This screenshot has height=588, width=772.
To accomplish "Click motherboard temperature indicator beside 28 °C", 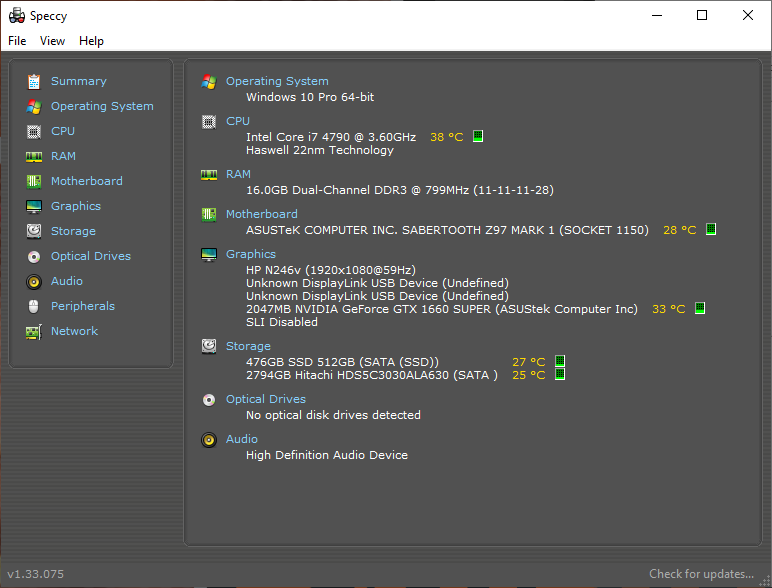I will click(x=711, y=229).
